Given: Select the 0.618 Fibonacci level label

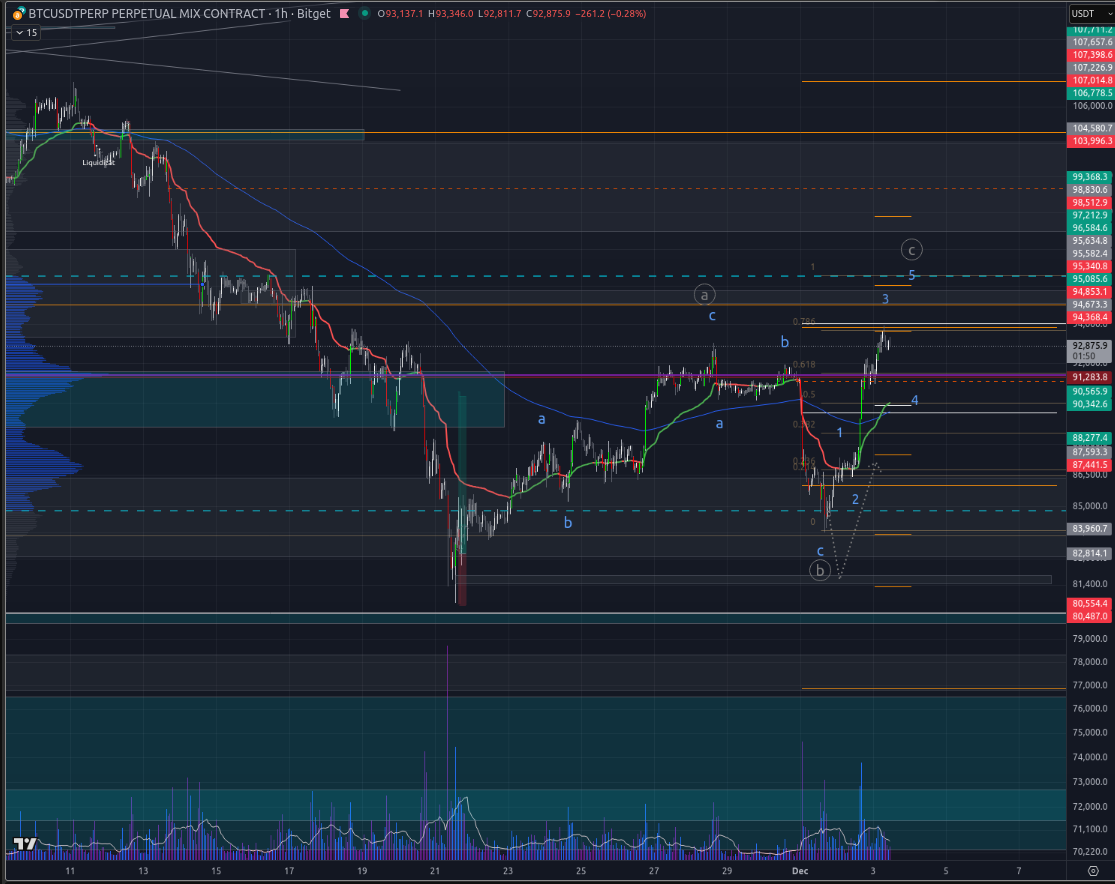Looking at the screenshot, I should 803,365.
